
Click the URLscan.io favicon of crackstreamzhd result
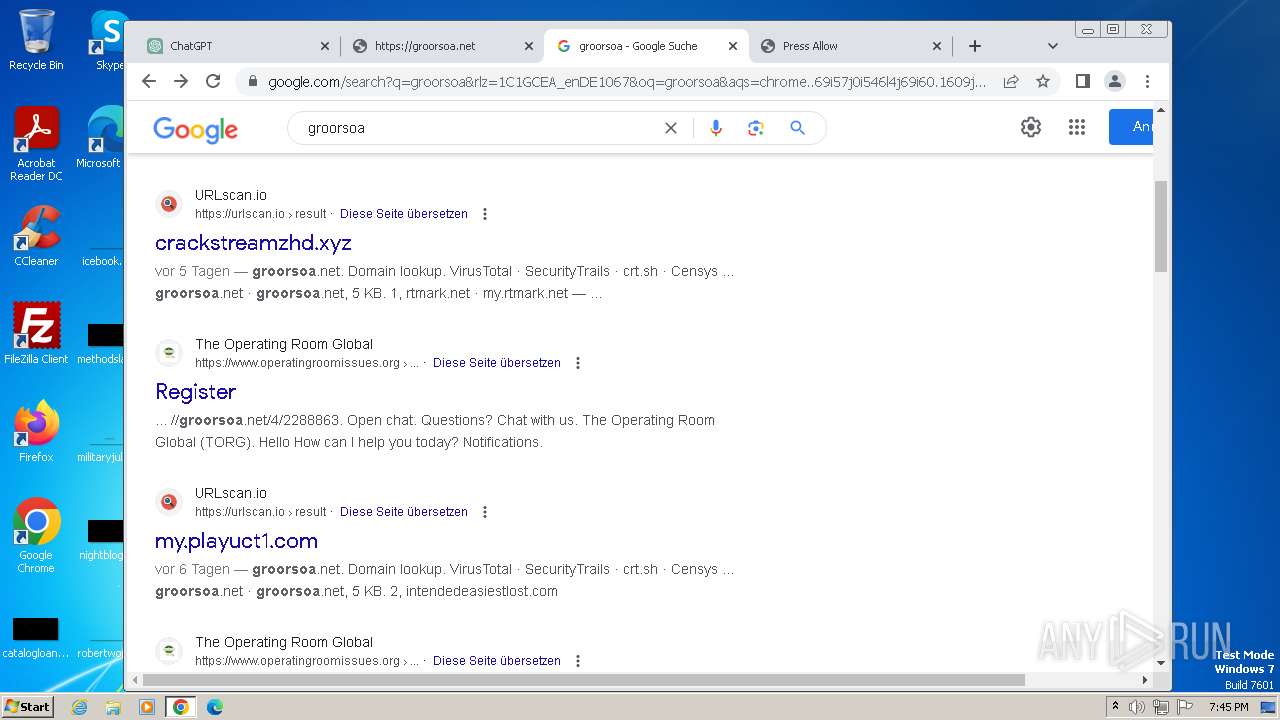tap(169, 204)
